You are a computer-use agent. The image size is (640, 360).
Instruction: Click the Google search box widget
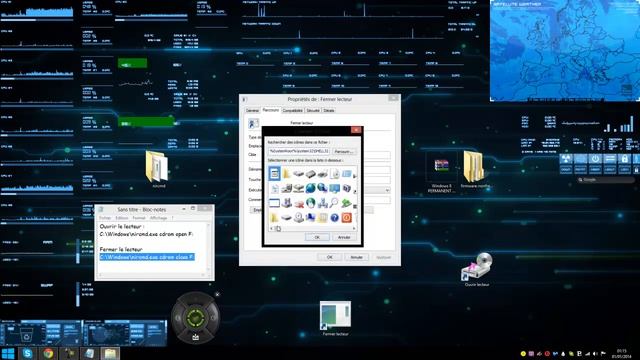click(606, 180)
